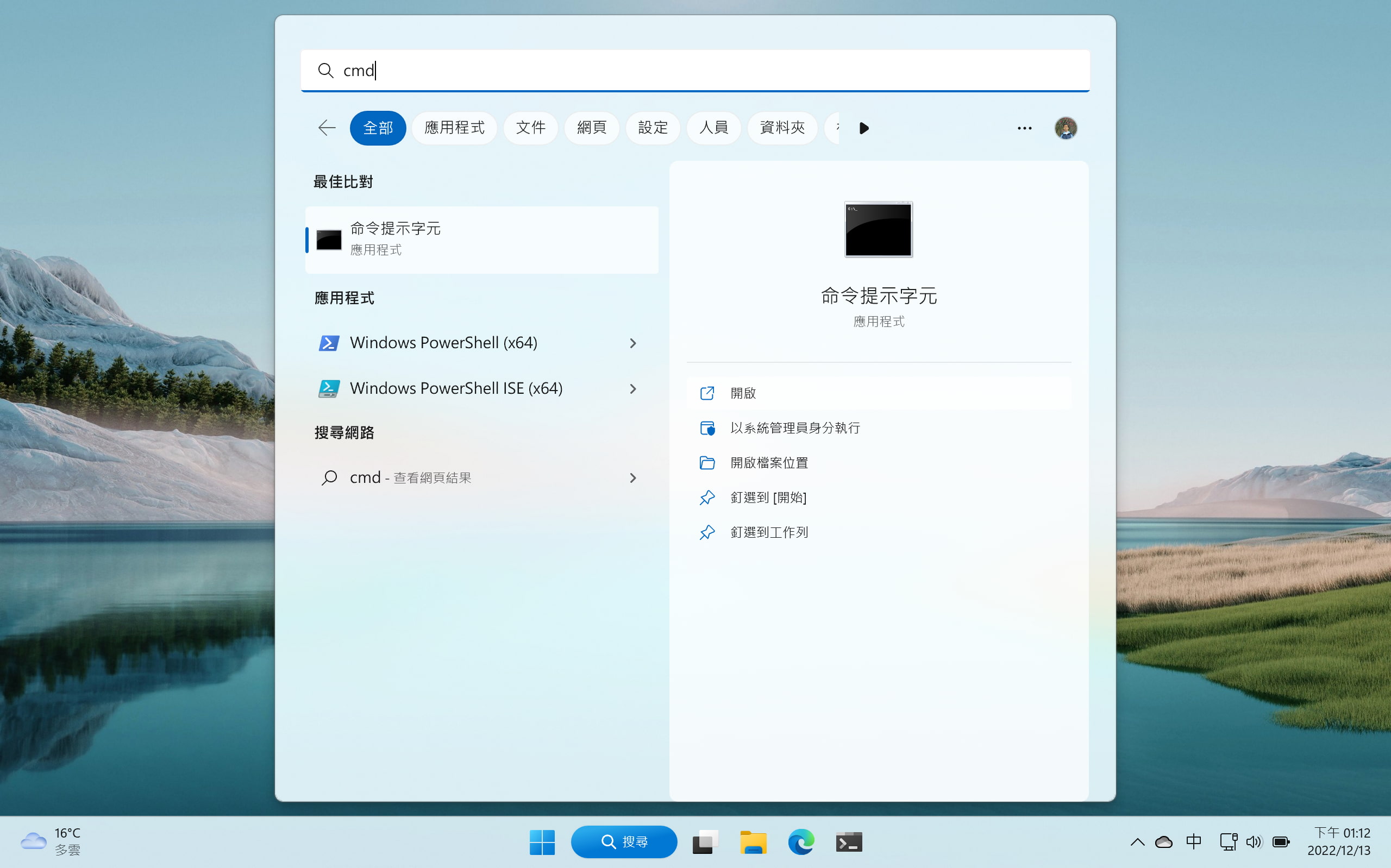Expand Windows PowerShell (x64) options chevron
Image resolution: width=1391 pixels, height=868 pixels.
pos(632,343)
